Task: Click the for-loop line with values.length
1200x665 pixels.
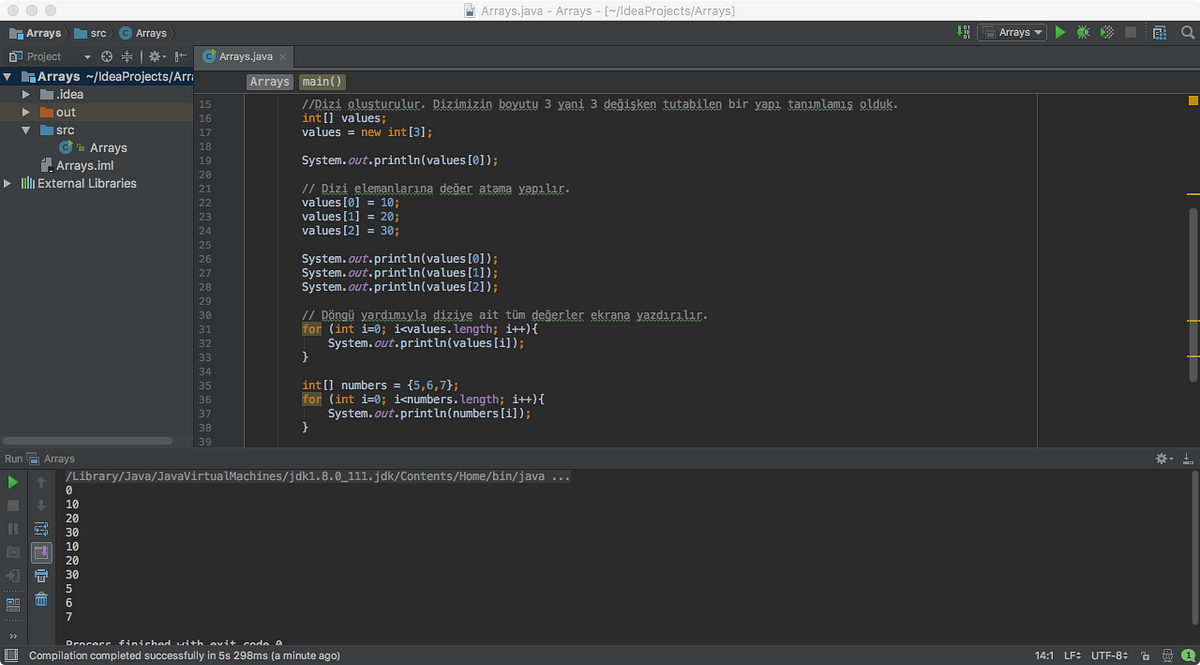Action: 420,329
